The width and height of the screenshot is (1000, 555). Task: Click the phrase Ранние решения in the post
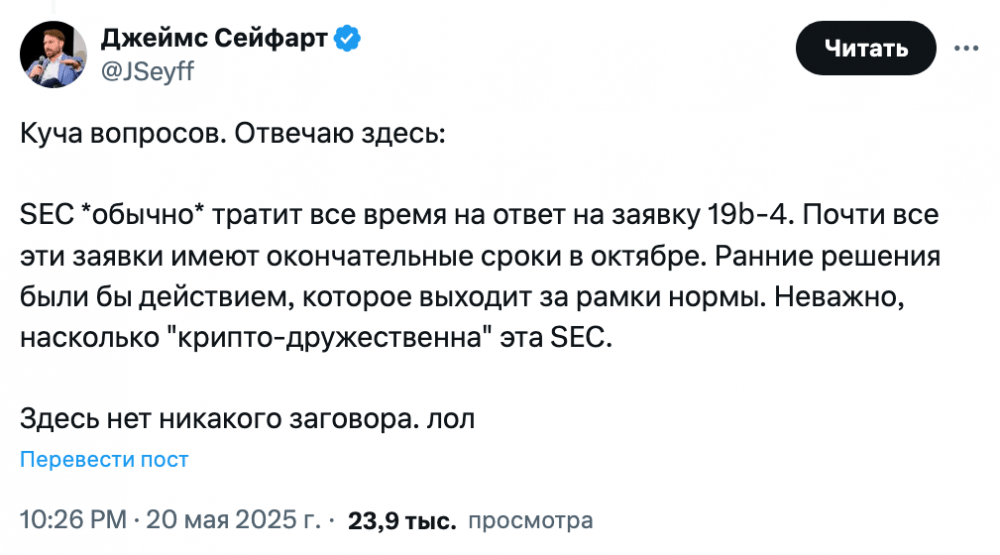click(828, 256)
